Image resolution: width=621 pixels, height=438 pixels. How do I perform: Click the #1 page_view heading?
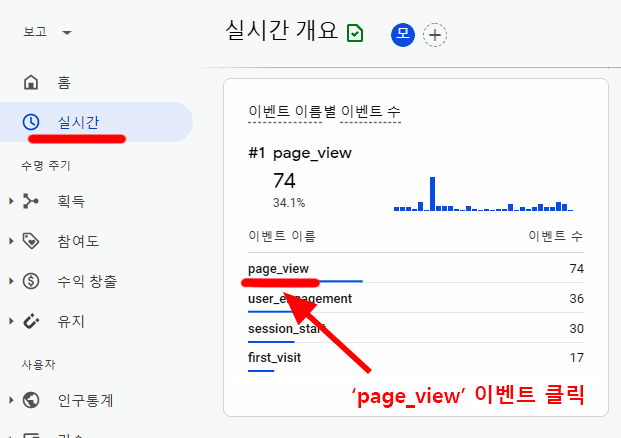pos(300,153)
